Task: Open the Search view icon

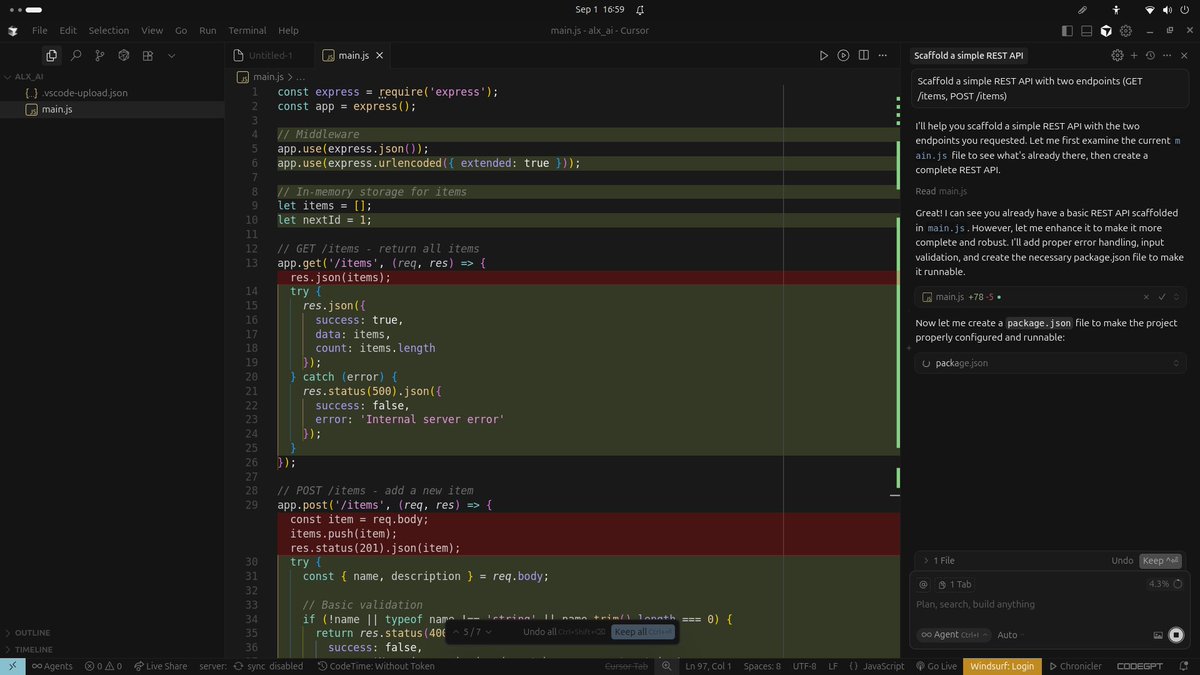Action: pos(75,56)
